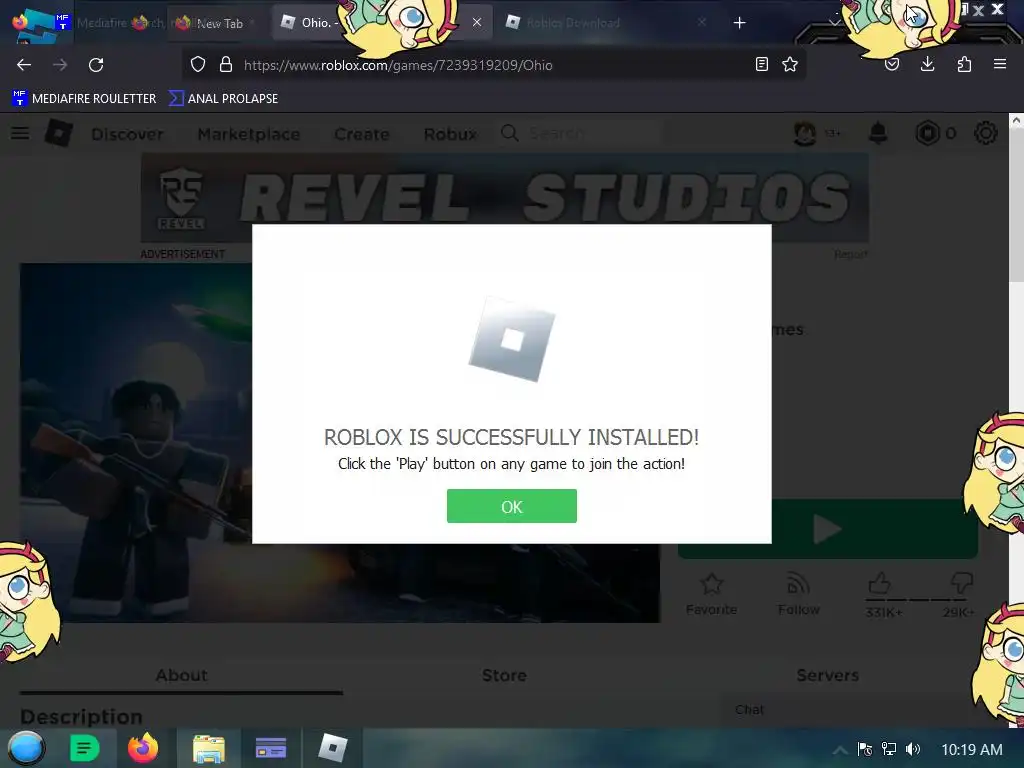Open file explorer from taskbar
This screenshot has width=1024, height=768.
pyautogui.click(x=209, y=748)
